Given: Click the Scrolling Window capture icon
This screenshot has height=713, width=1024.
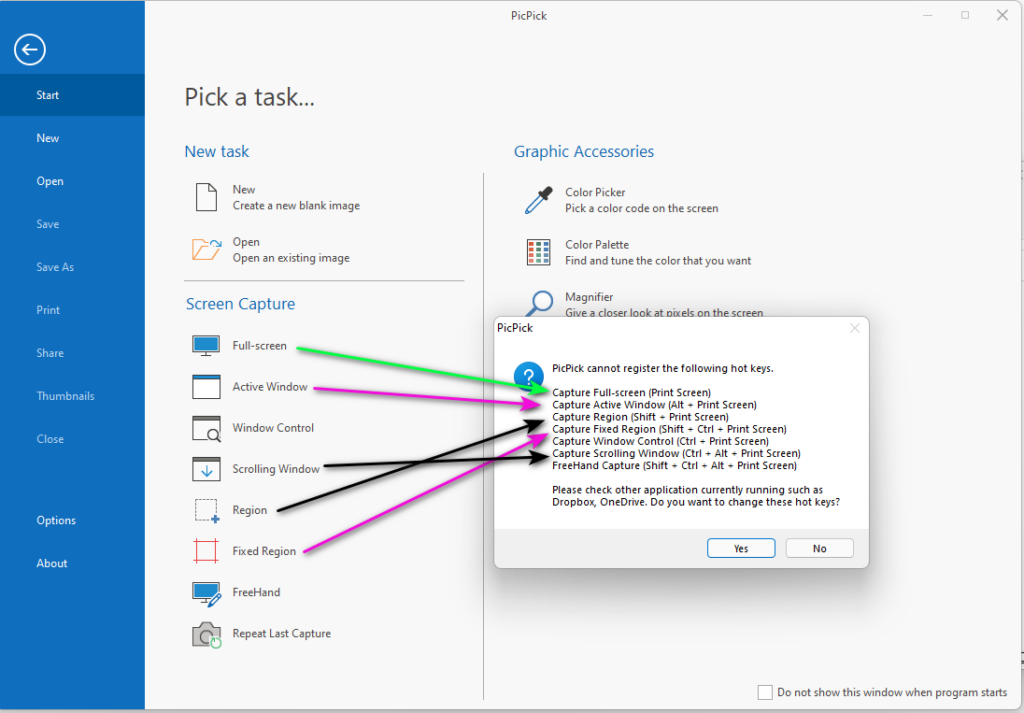Looking at the screenshot, I should [x=206, y=469].
